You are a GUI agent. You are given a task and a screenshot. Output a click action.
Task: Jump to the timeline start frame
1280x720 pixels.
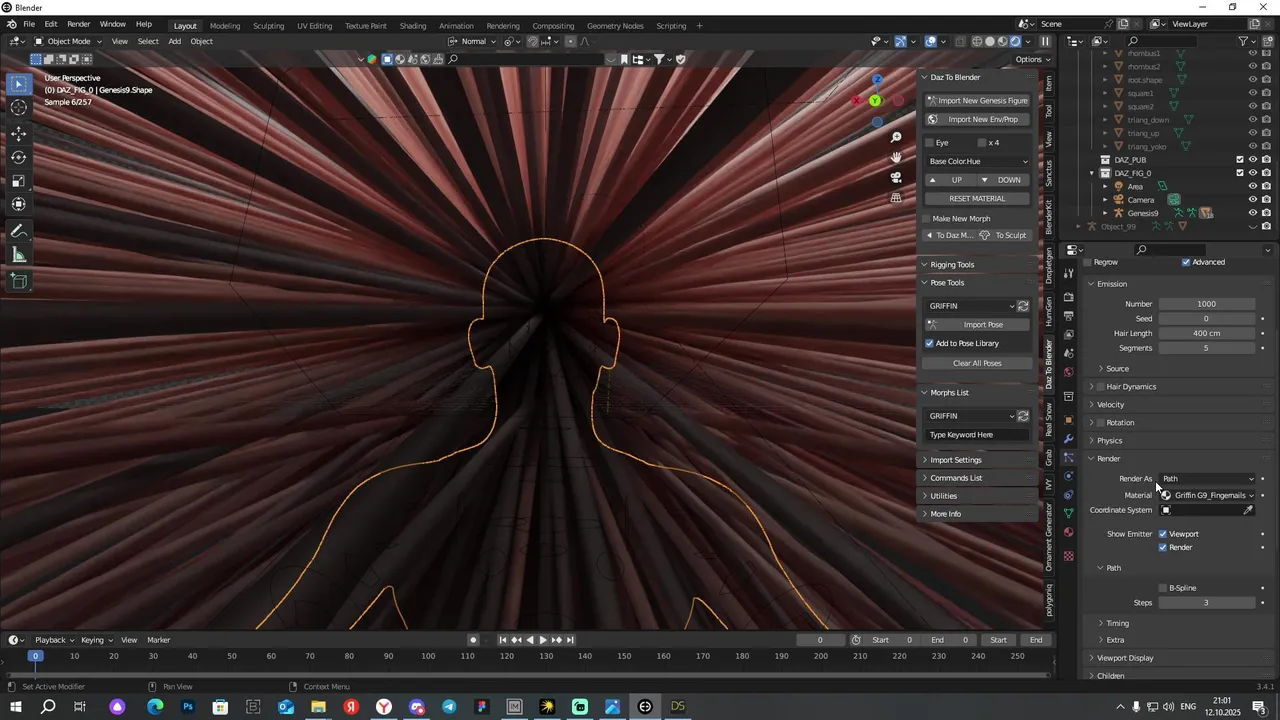503,640
